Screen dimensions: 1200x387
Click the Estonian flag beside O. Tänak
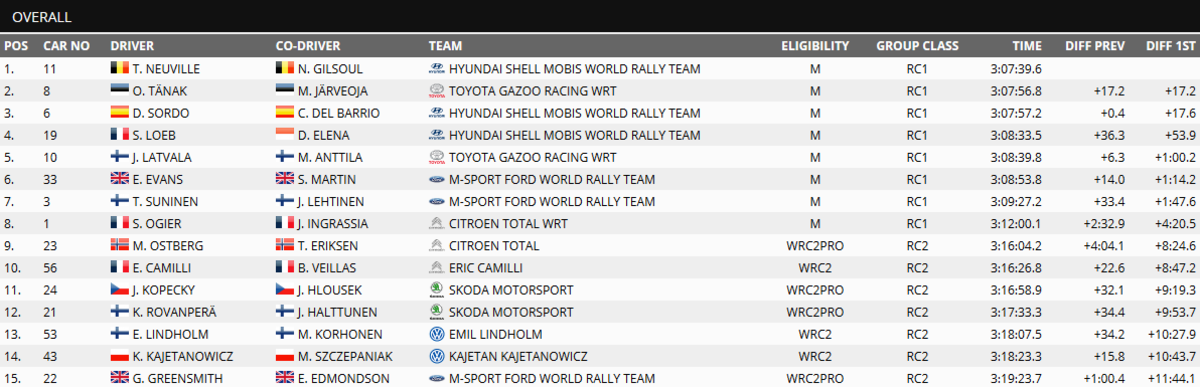click(119, 91)
